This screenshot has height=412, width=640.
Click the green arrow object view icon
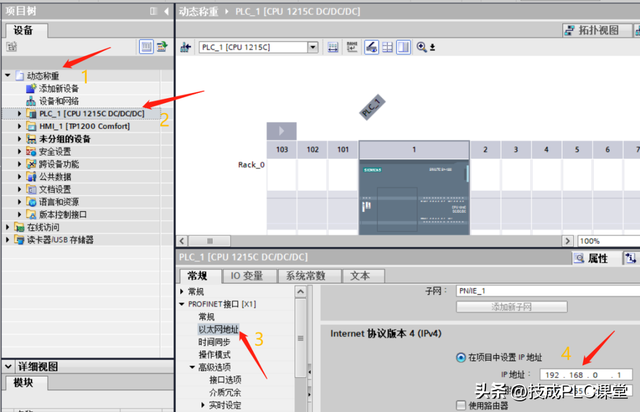click(x=162, y=47)
